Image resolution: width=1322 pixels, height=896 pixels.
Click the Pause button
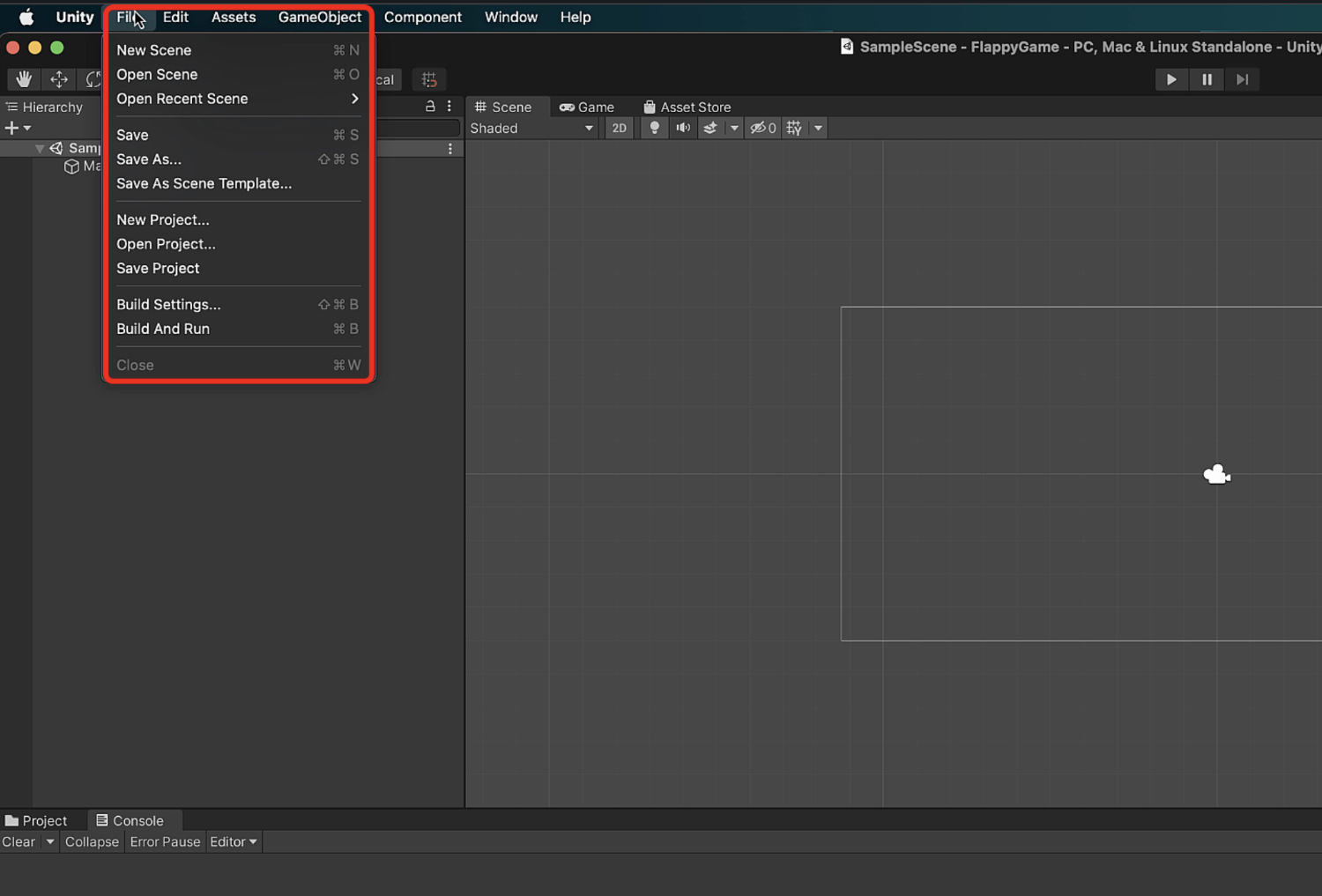1207,79
